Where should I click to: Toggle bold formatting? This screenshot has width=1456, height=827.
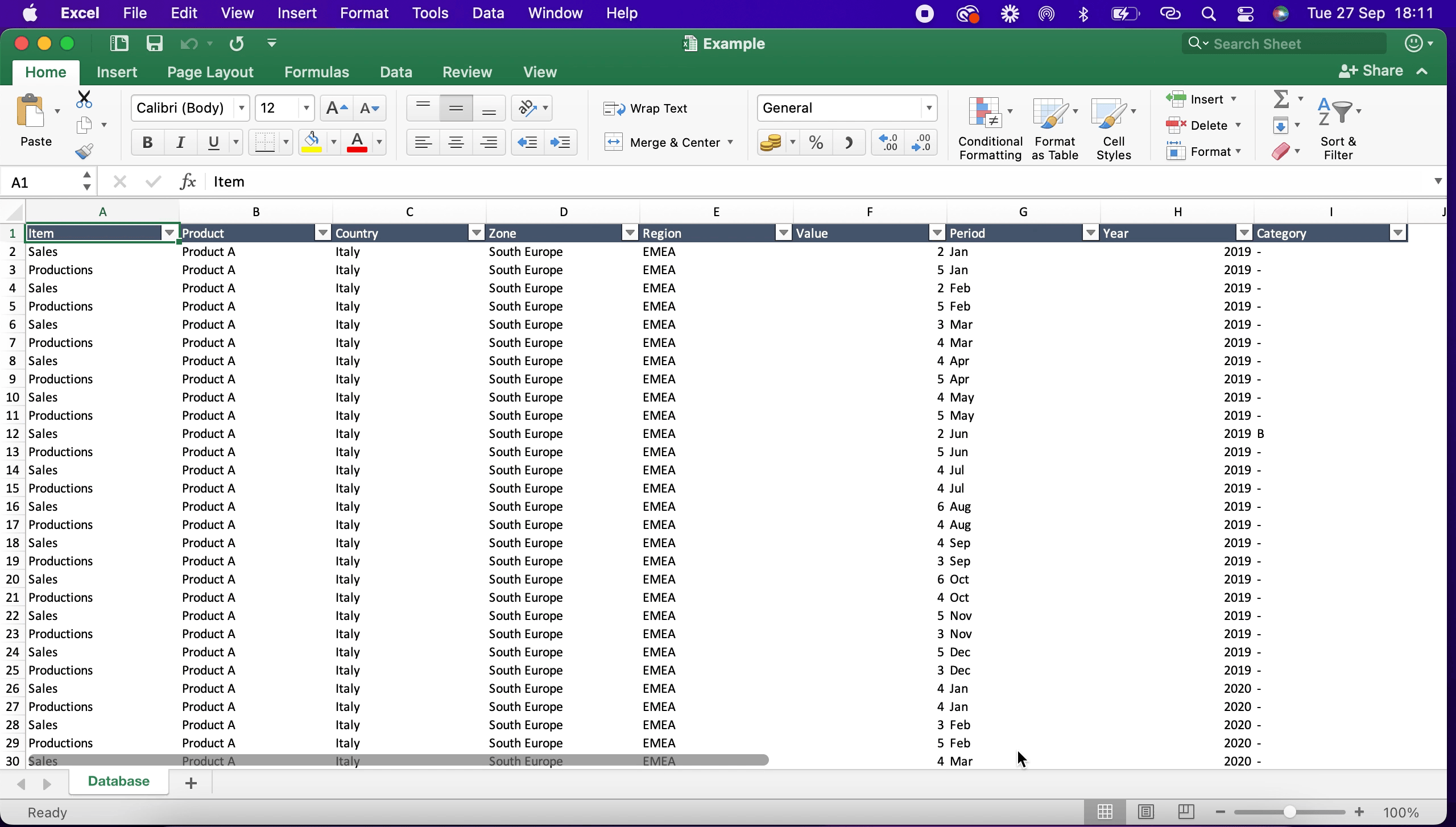147,142
